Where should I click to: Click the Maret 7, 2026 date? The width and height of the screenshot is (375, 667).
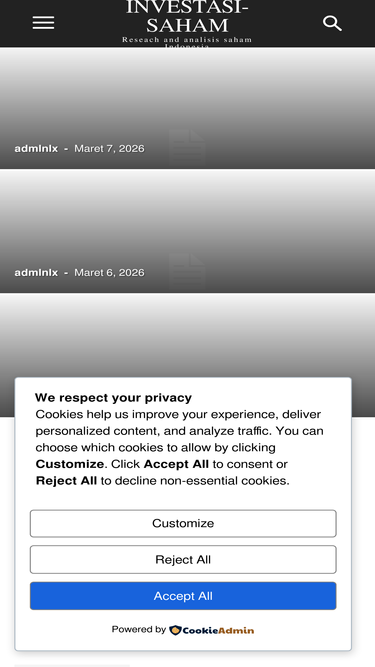coord(109,148)
